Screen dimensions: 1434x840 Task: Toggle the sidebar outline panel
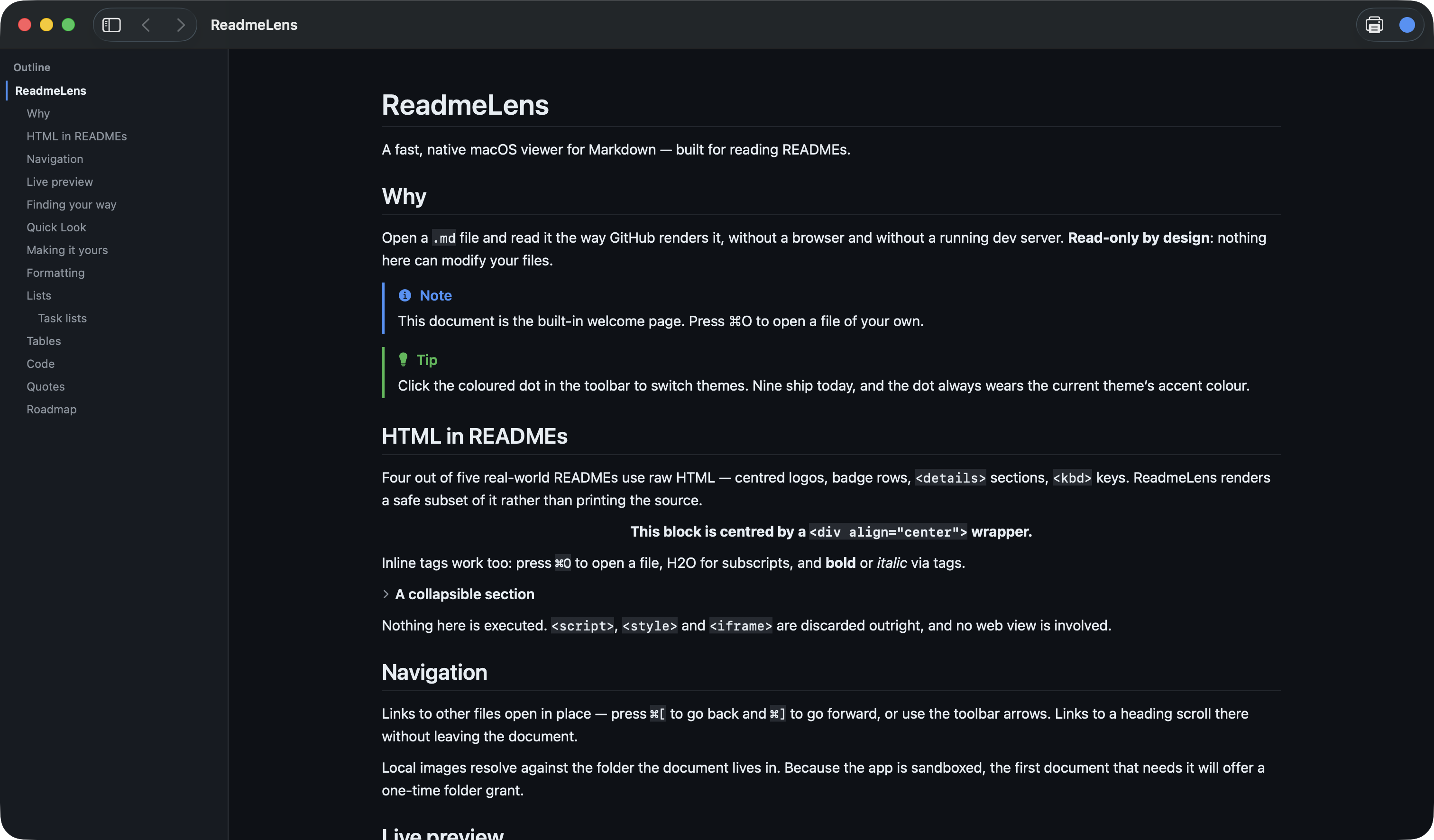coord(111,25)
